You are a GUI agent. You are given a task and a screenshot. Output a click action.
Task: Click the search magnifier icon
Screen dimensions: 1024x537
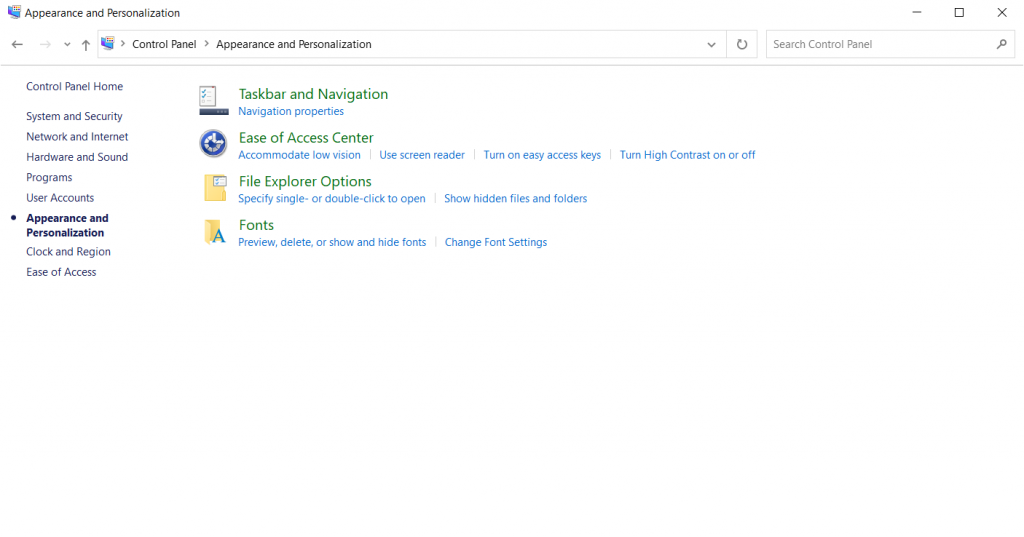coord(1002,44)
